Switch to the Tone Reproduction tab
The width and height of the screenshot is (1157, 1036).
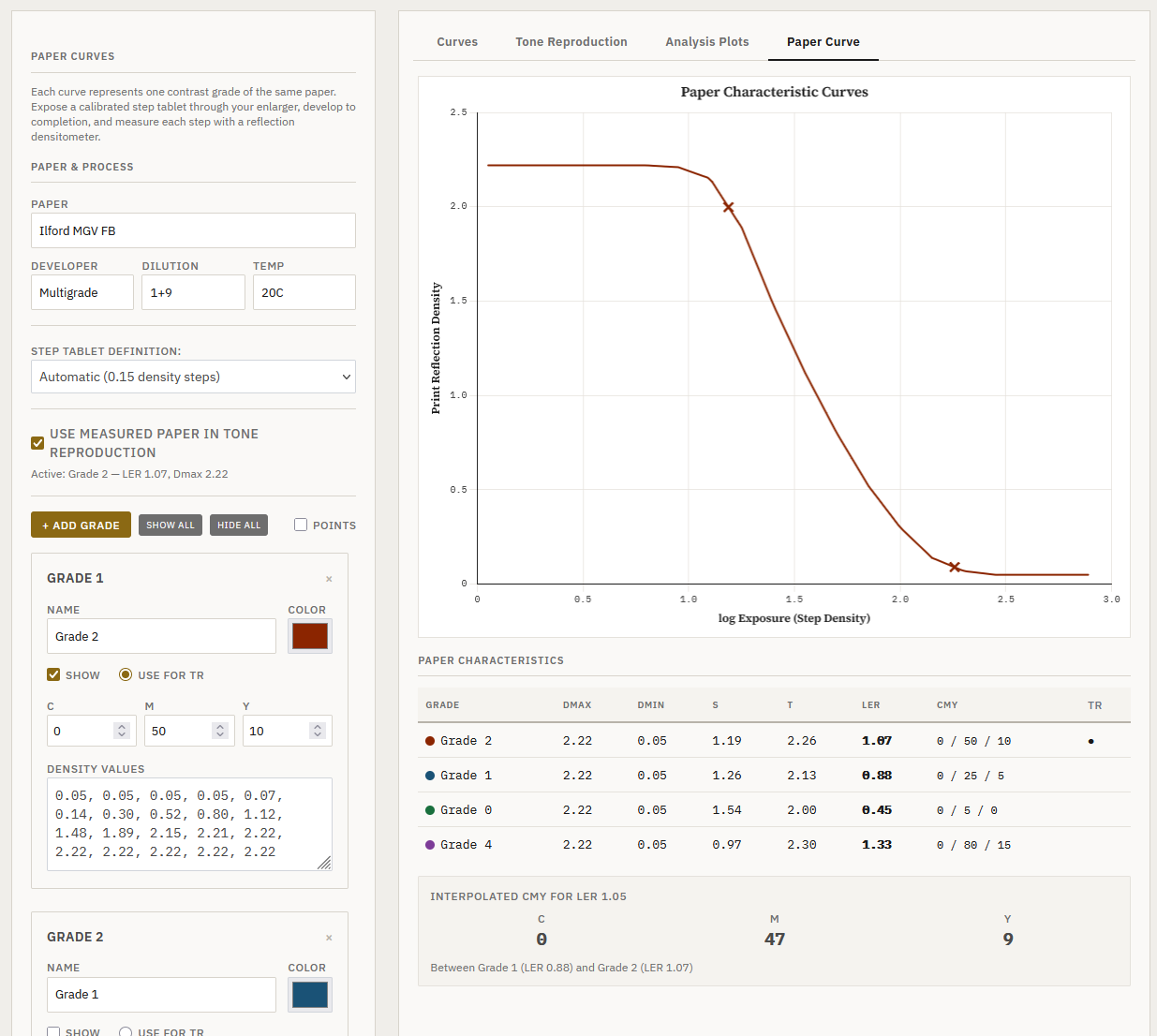tap(571, 42)
